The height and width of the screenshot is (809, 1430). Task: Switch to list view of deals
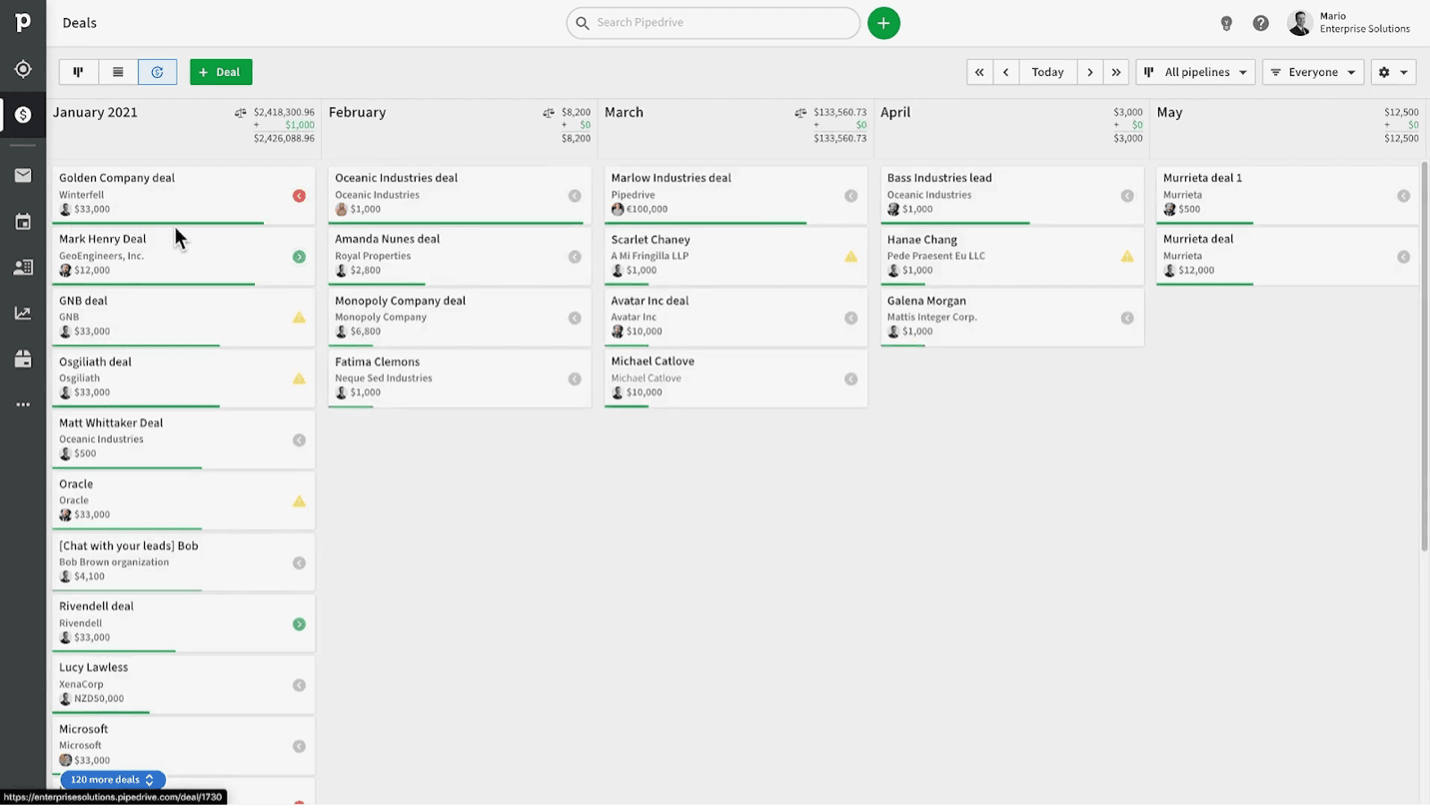[x=118, y=71]
